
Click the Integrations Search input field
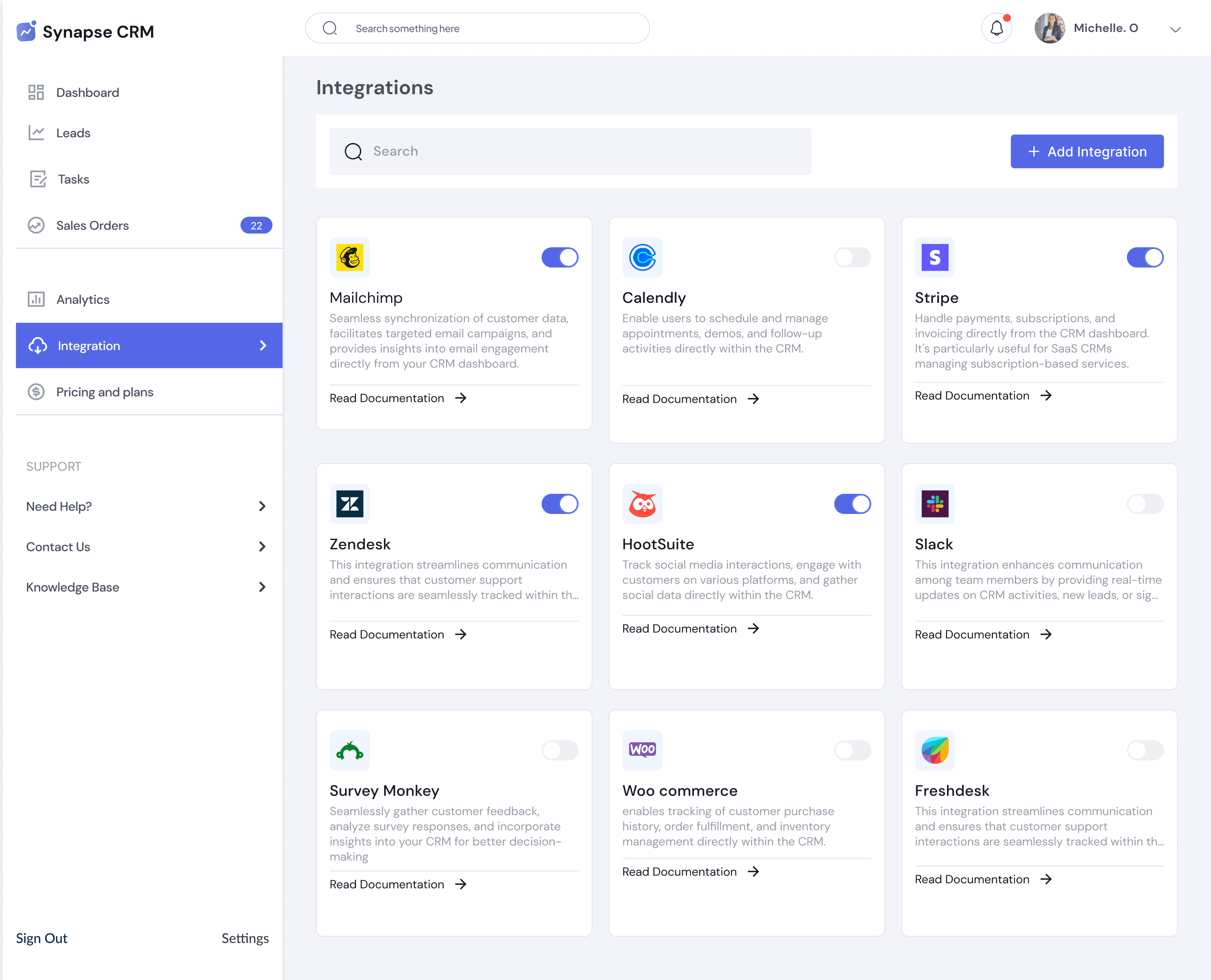click(x=570, y=151)
